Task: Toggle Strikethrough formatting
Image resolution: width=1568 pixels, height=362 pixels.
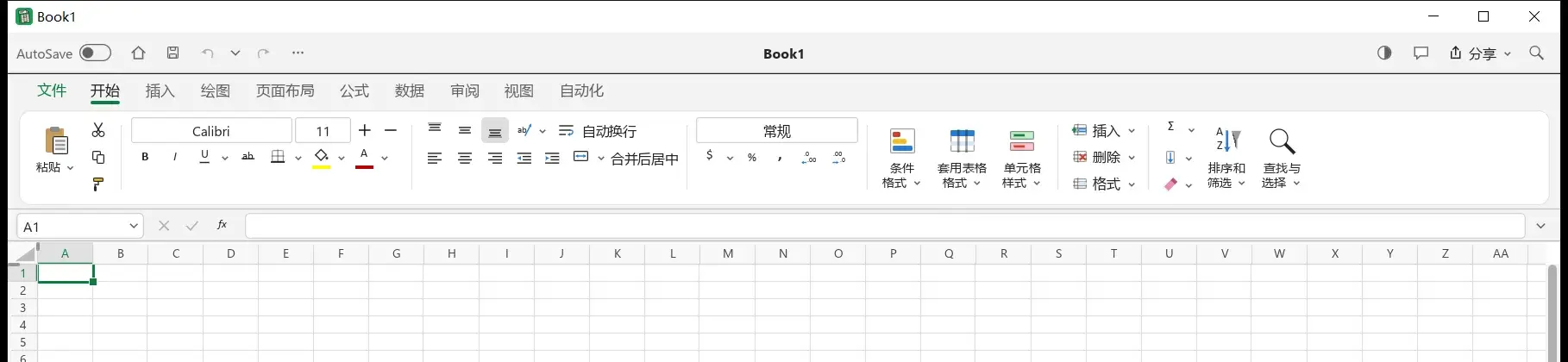Action: 248,157
